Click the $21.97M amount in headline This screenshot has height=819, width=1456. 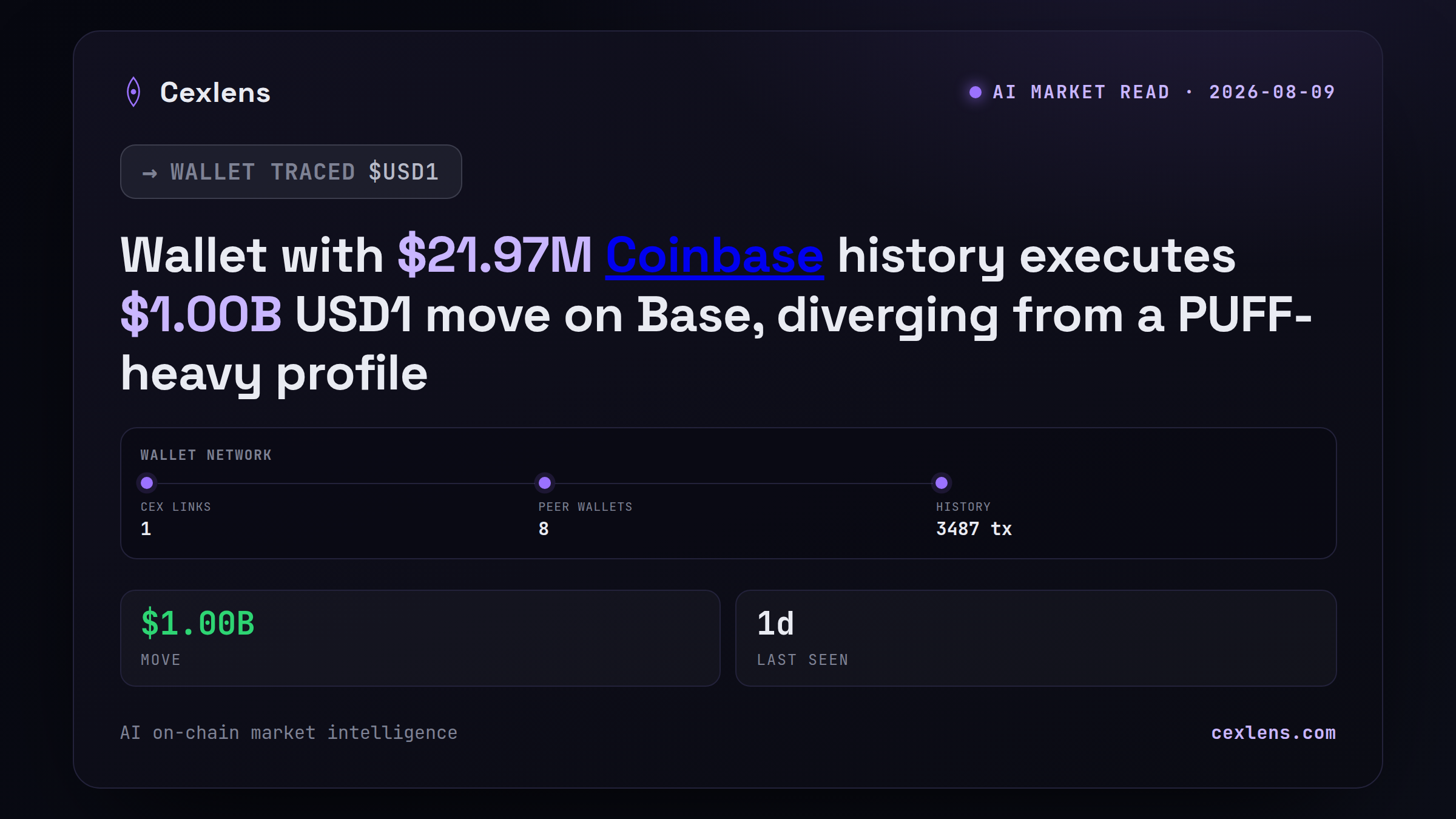click(494, 255)
